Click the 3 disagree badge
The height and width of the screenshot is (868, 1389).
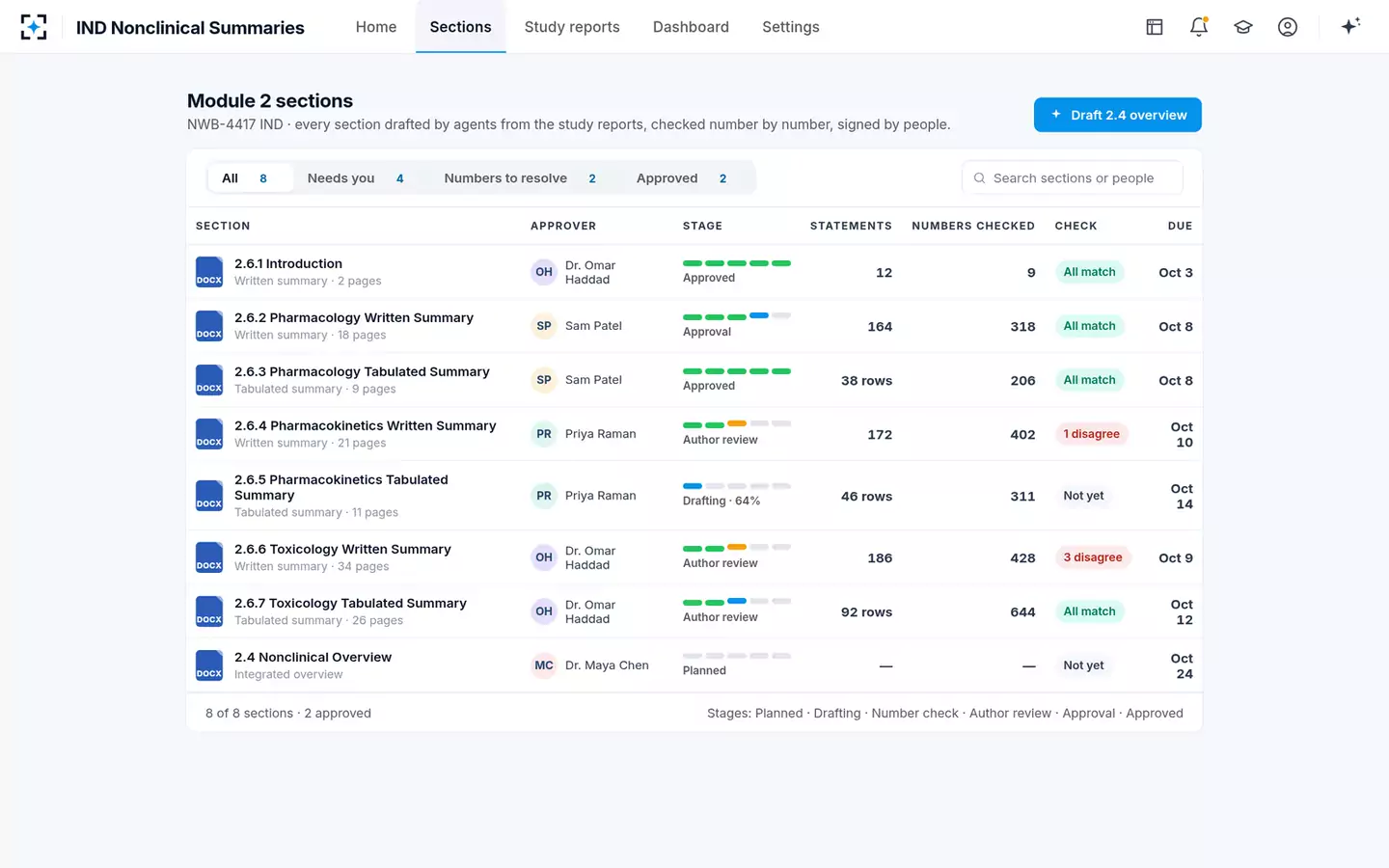pyautogui.click(x=1093, y=557)
